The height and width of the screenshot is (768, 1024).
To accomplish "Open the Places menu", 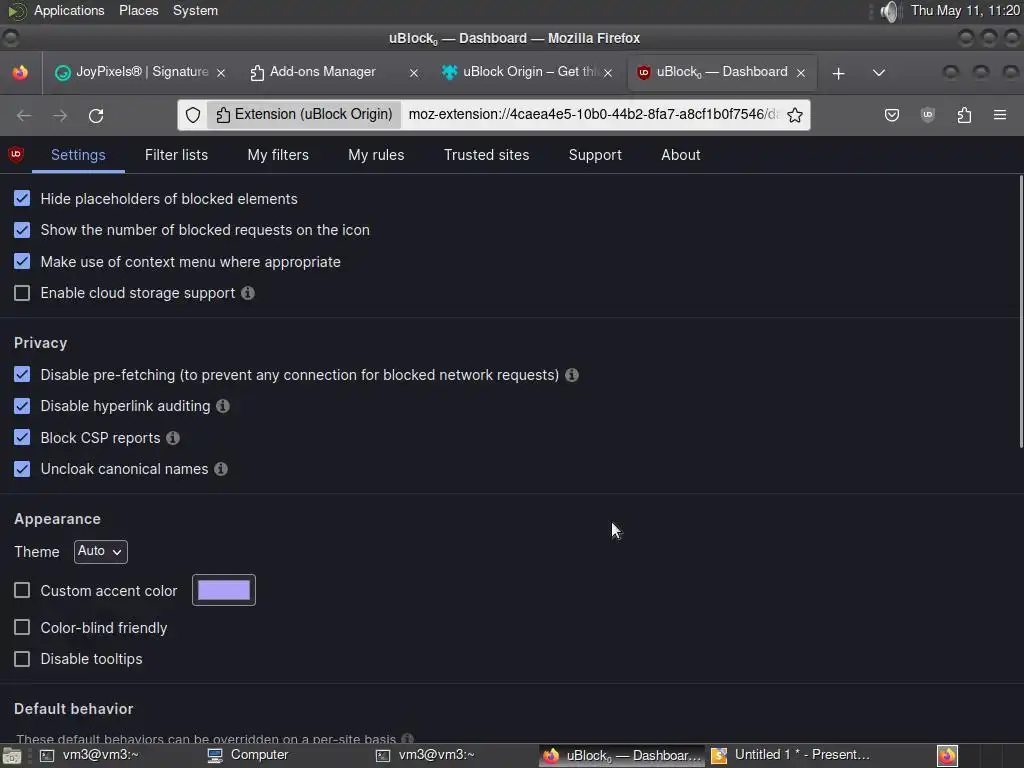I will pos(138,10).
